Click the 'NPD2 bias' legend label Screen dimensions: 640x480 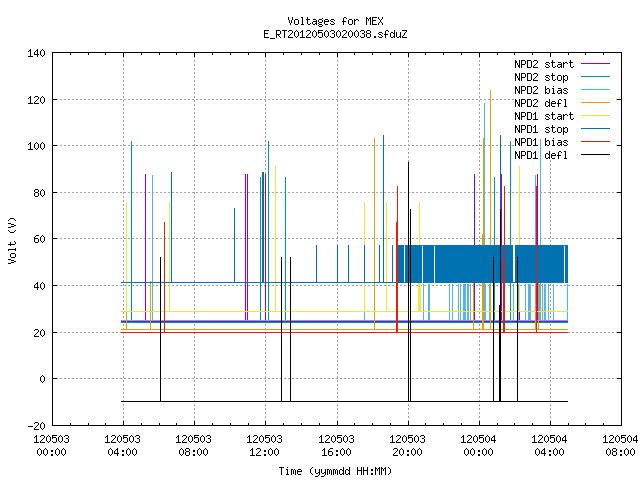[x=541, y=90]
